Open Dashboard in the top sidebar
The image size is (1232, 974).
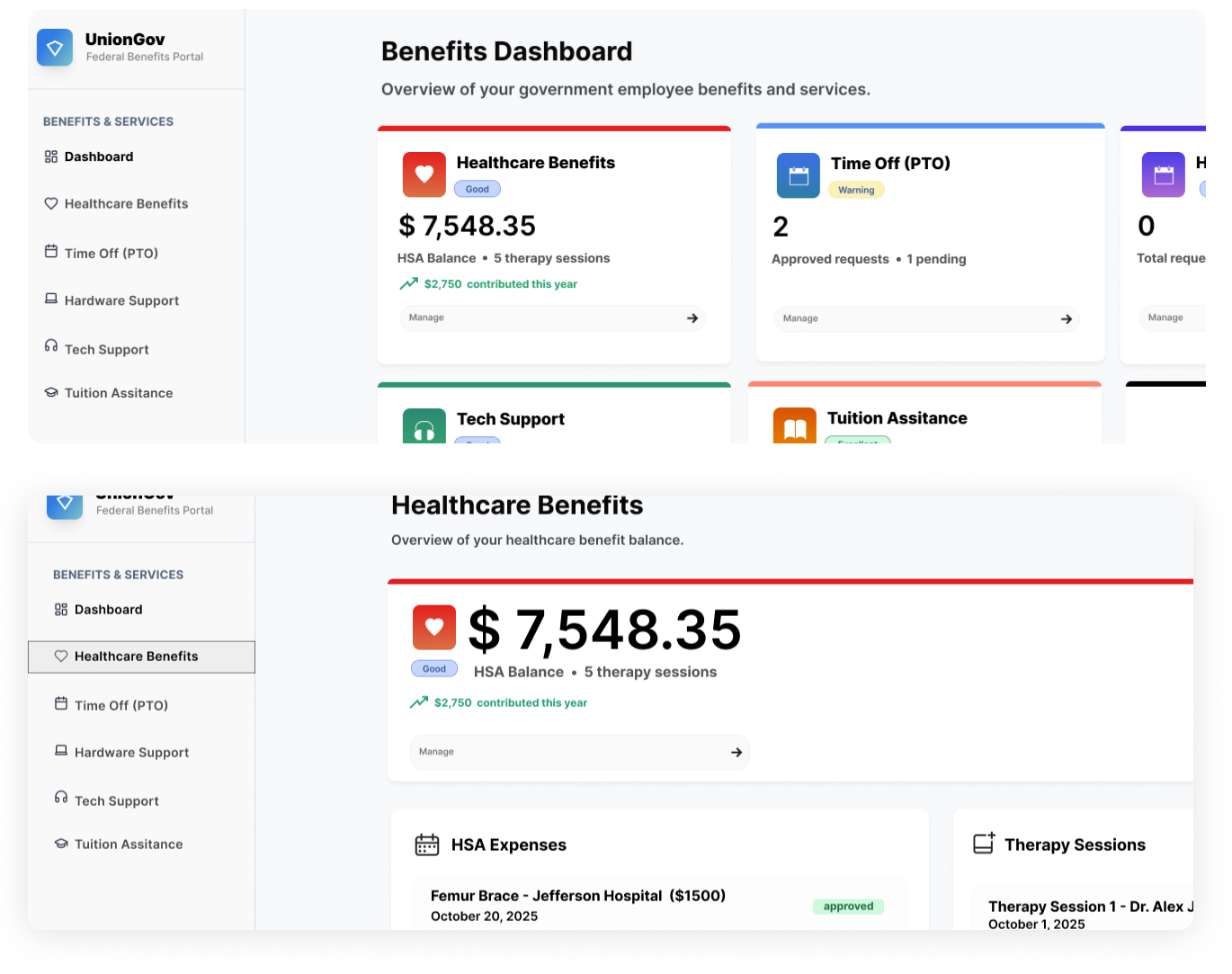[98, 156]
